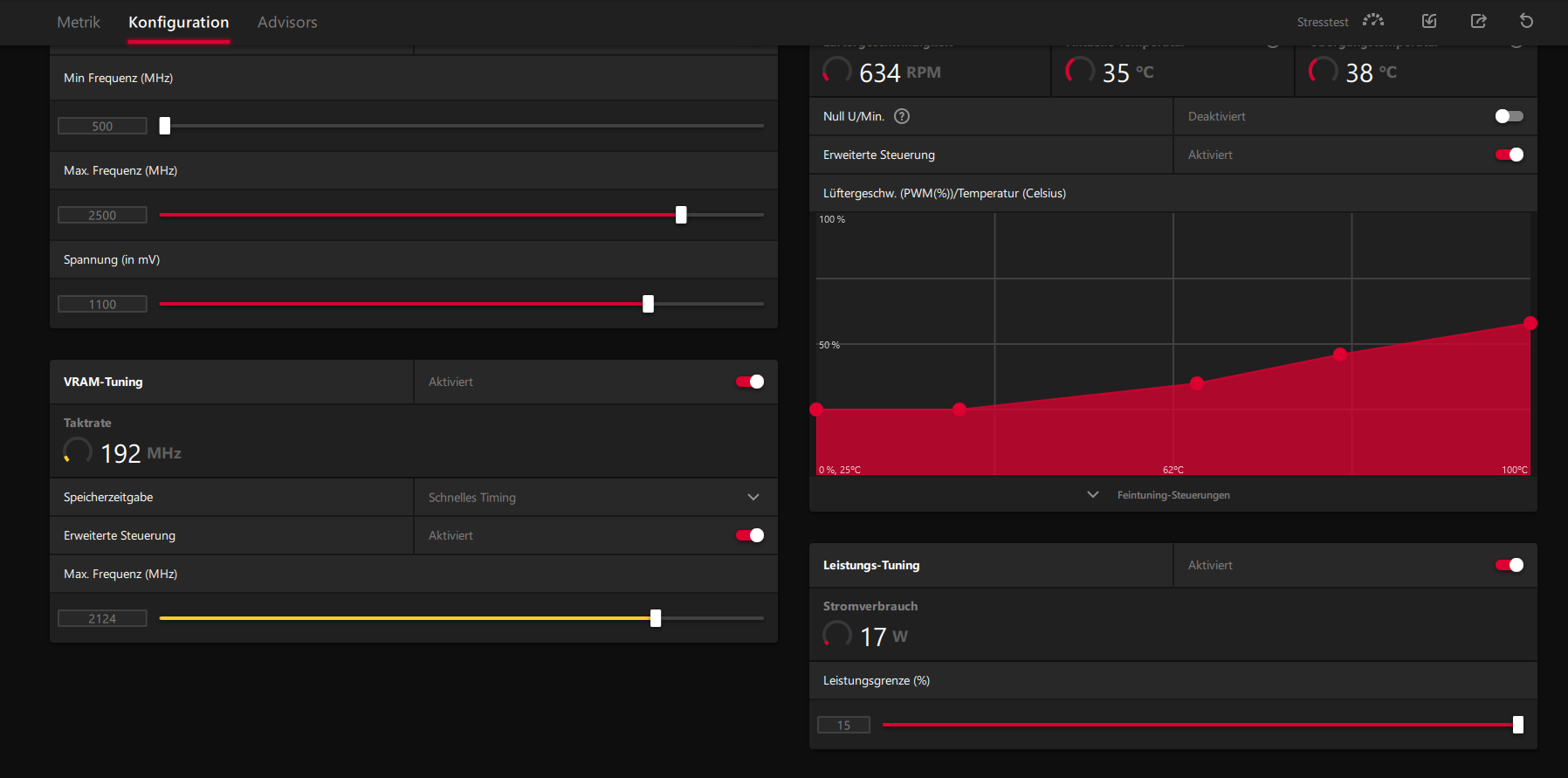1568x778 pixels.
Task: Click the VRAM frequency 2124 value field
Action: [x=102, y=618]
